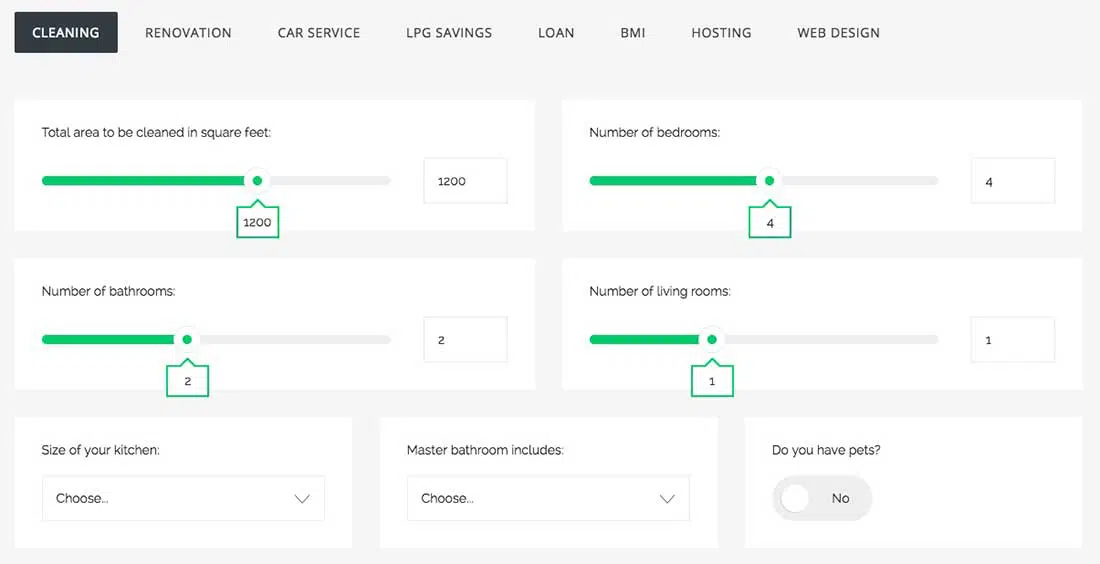Click the chevron arrow in master bathroom dropdown
This screenshot has height=564, width=1100.
pyautogui.click(x=667, y=499)
